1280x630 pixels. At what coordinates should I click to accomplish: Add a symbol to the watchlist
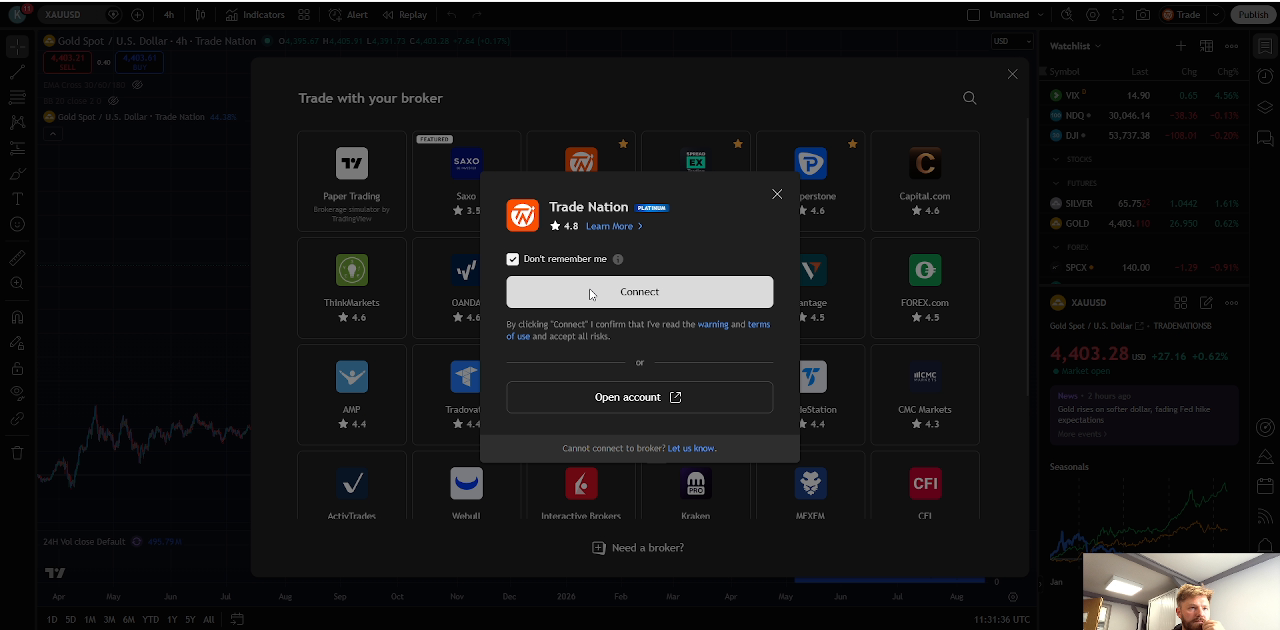[1181, 46]
